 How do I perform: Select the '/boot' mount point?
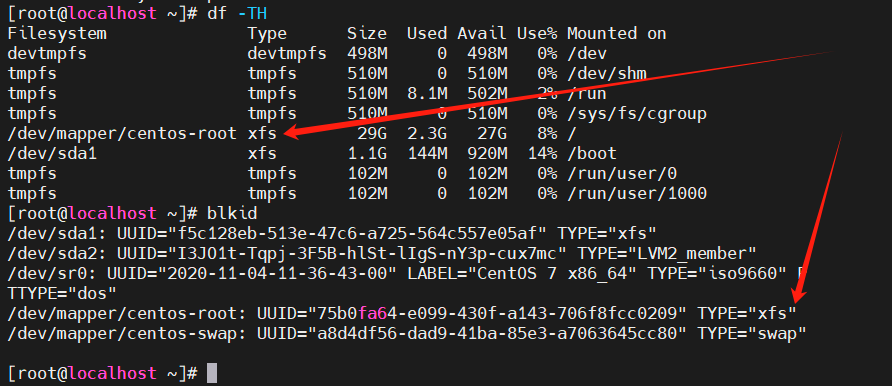click(592, 153)
